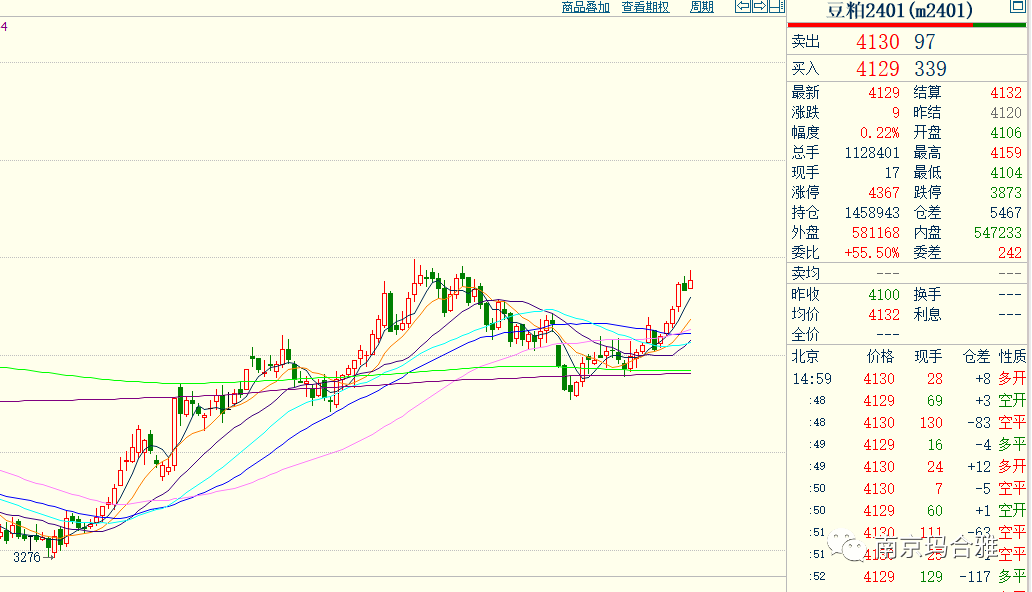Viewport: 1032px width, 592px height.
Task: Click the 买入 volume 339
Action: coord(930,68)
